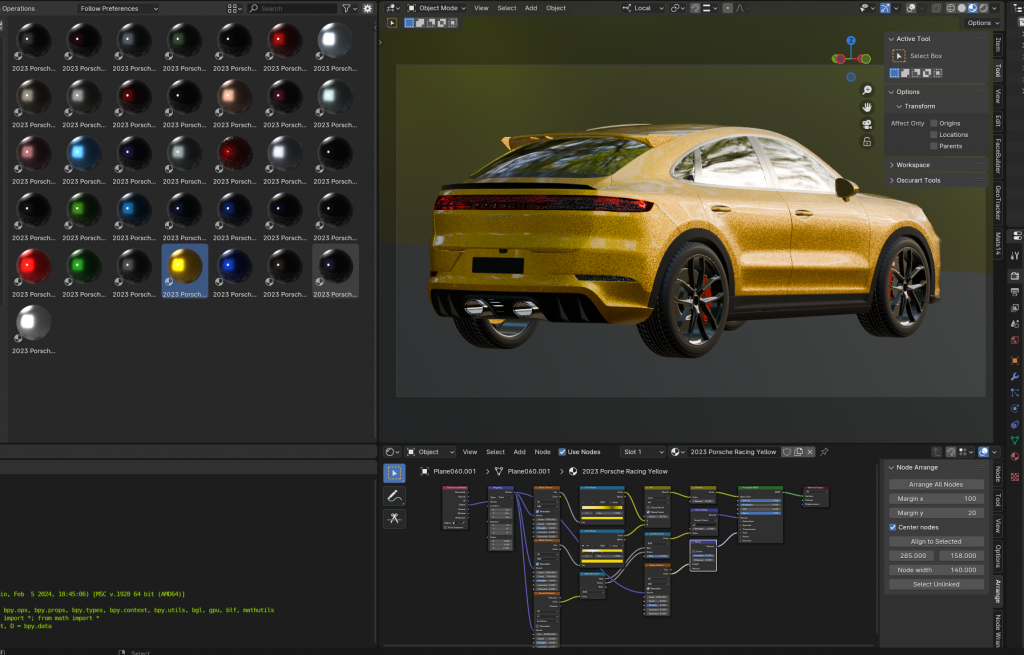Click the zoom magnifier icon in viewport
Screen dimensions: 1024x655
(868, 90)
